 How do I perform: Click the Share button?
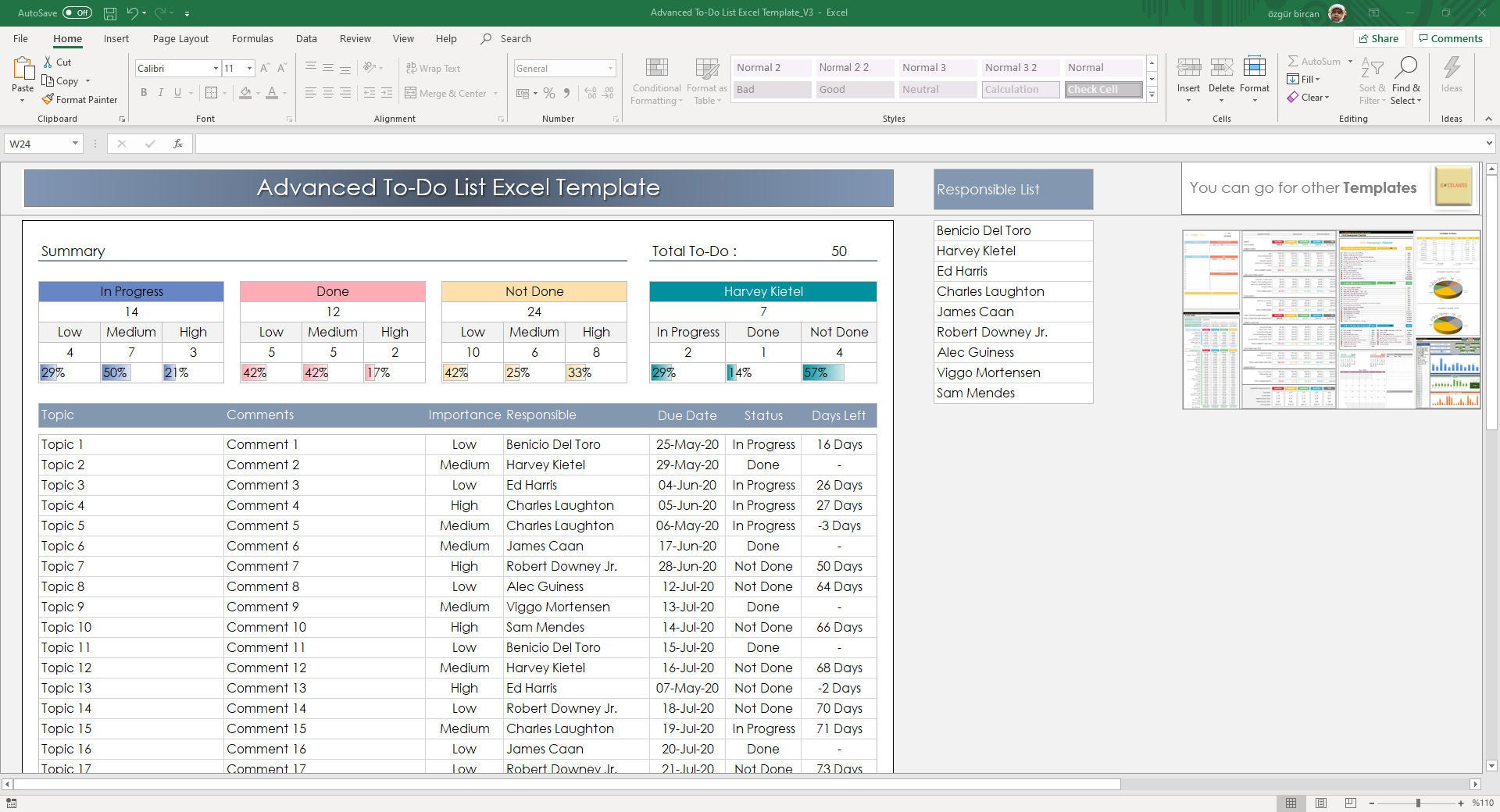tap(1380, 38)
